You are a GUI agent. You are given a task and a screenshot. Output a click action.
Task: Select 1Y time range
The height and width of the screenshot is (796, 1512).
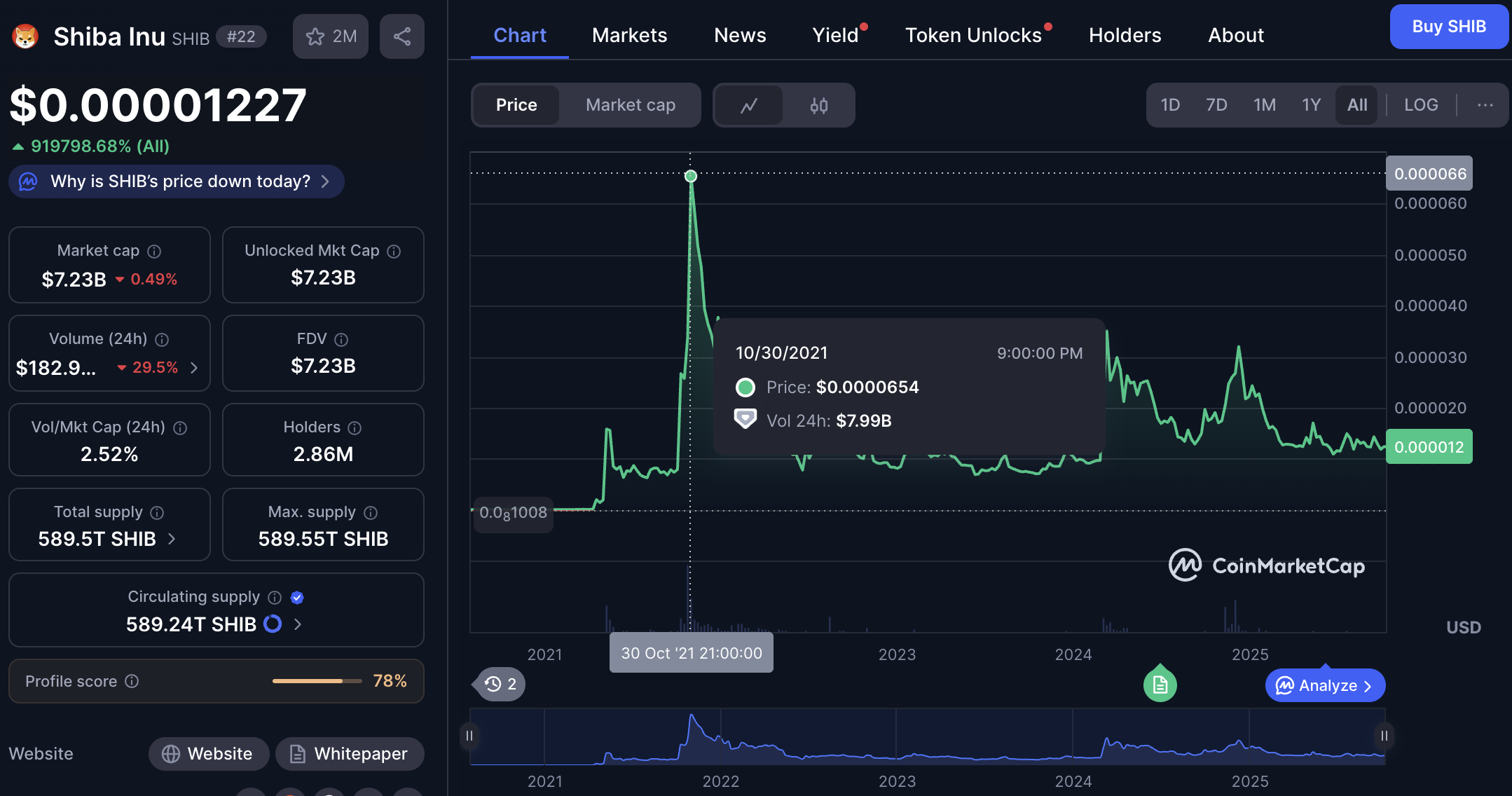[x=1310, y=105]
